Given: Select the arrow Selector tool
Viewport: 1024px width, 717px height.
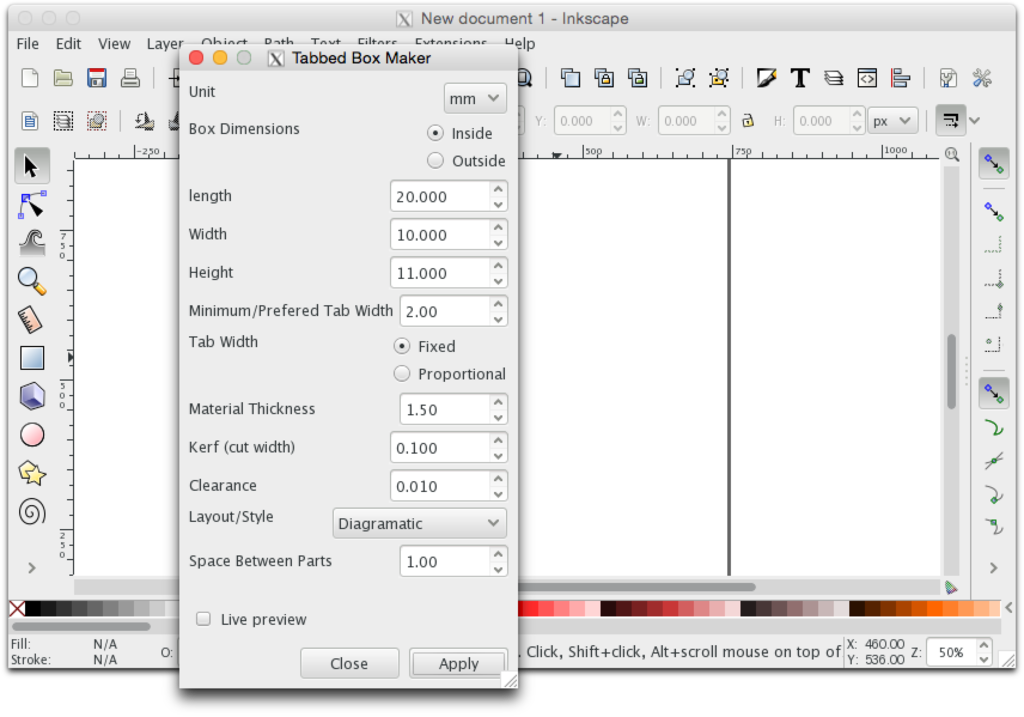Looking at the screenshot, I should [31, 166].
